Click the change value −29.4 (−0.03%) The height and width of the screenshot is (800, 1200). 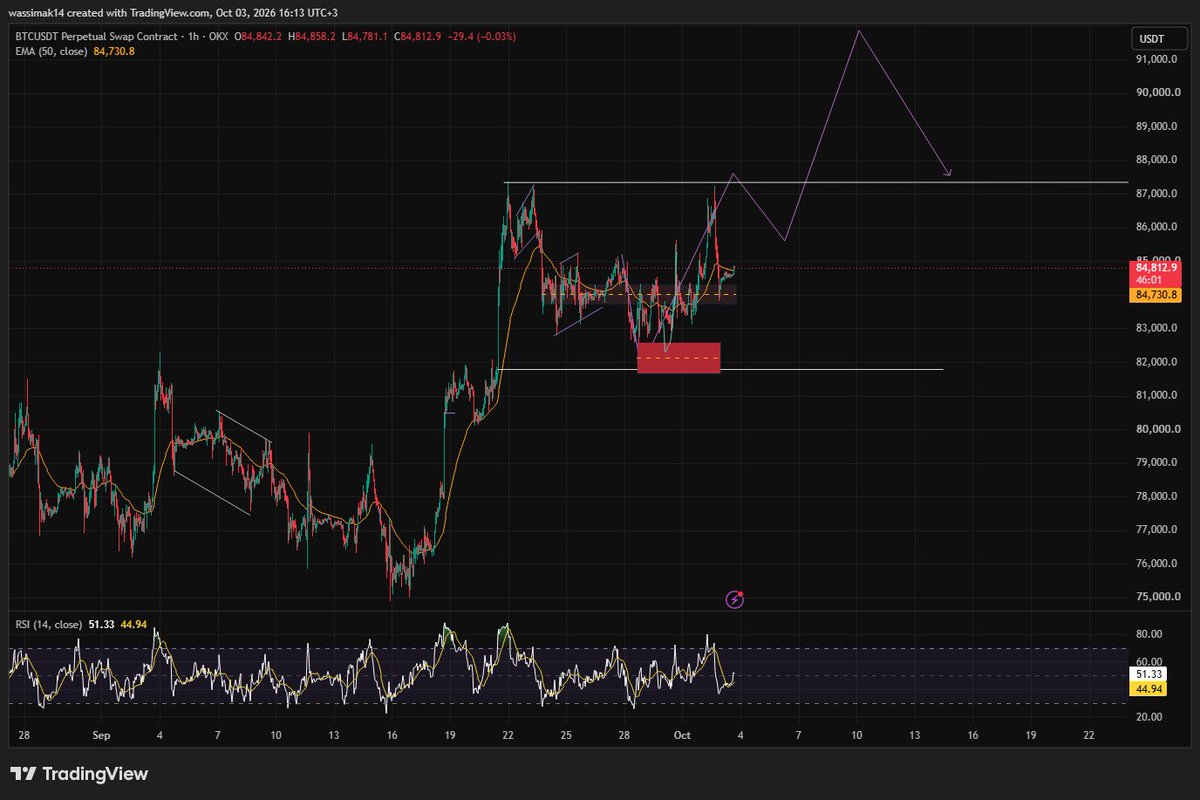(480, 38)
